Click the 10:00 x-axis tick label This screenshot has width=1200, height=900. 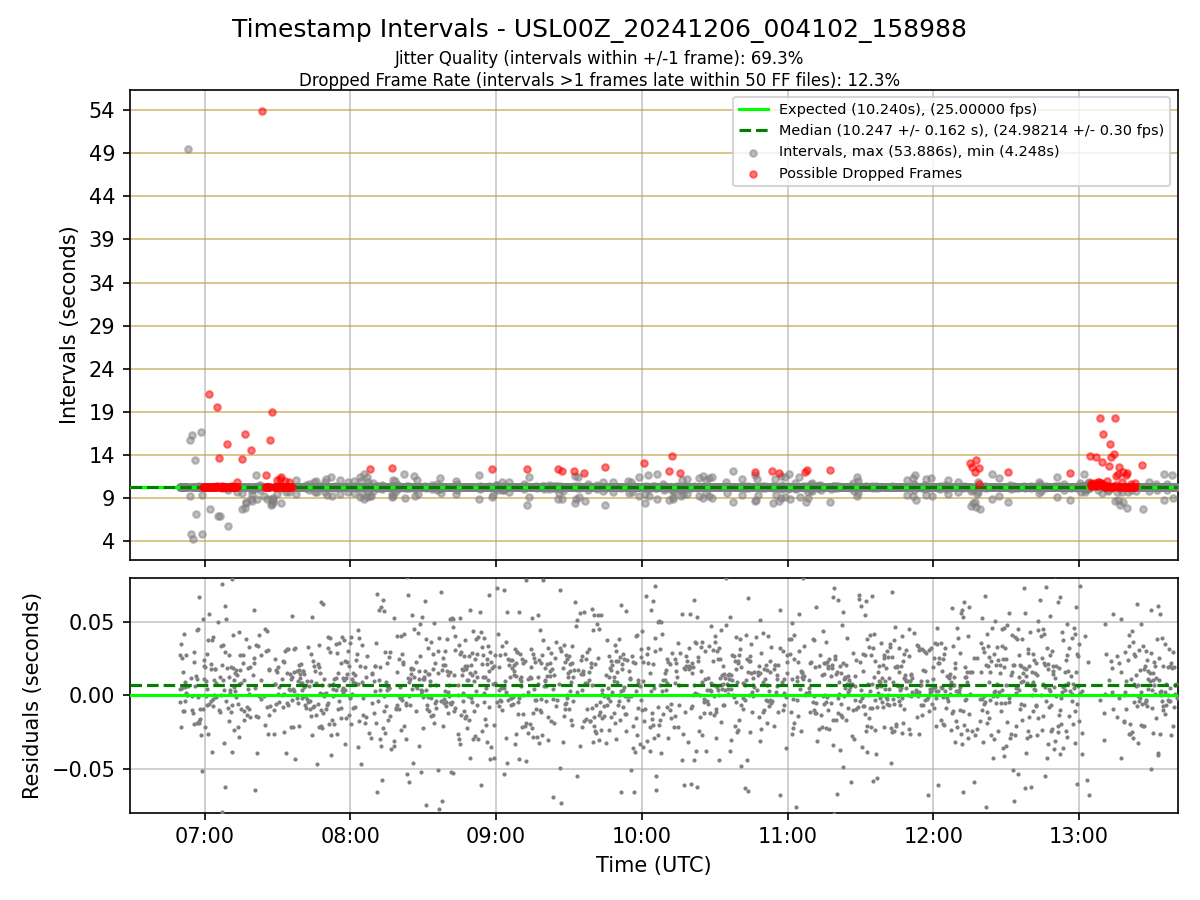642,834
